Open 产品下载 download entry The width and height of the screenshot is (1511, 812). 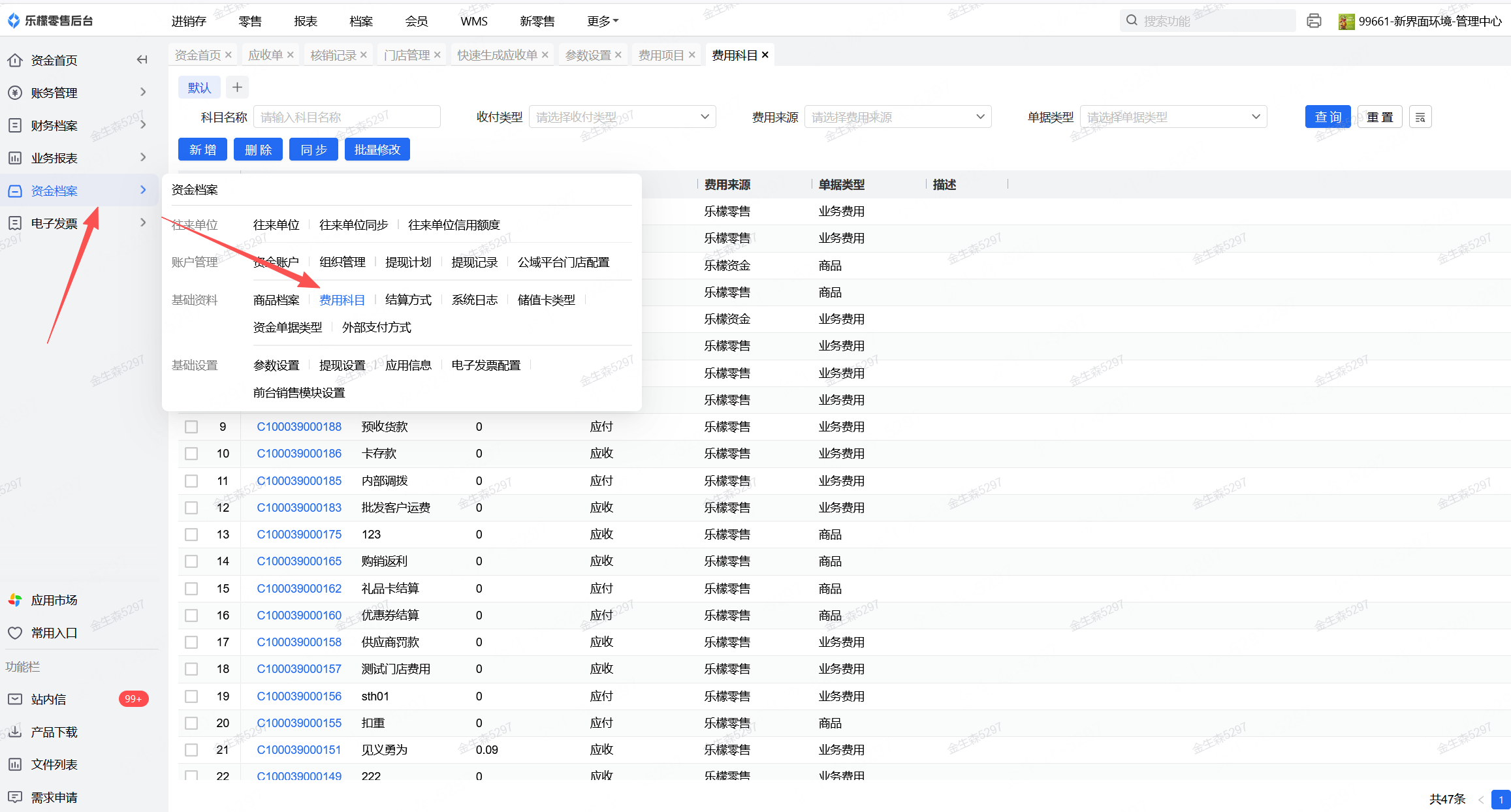(54, 732)
